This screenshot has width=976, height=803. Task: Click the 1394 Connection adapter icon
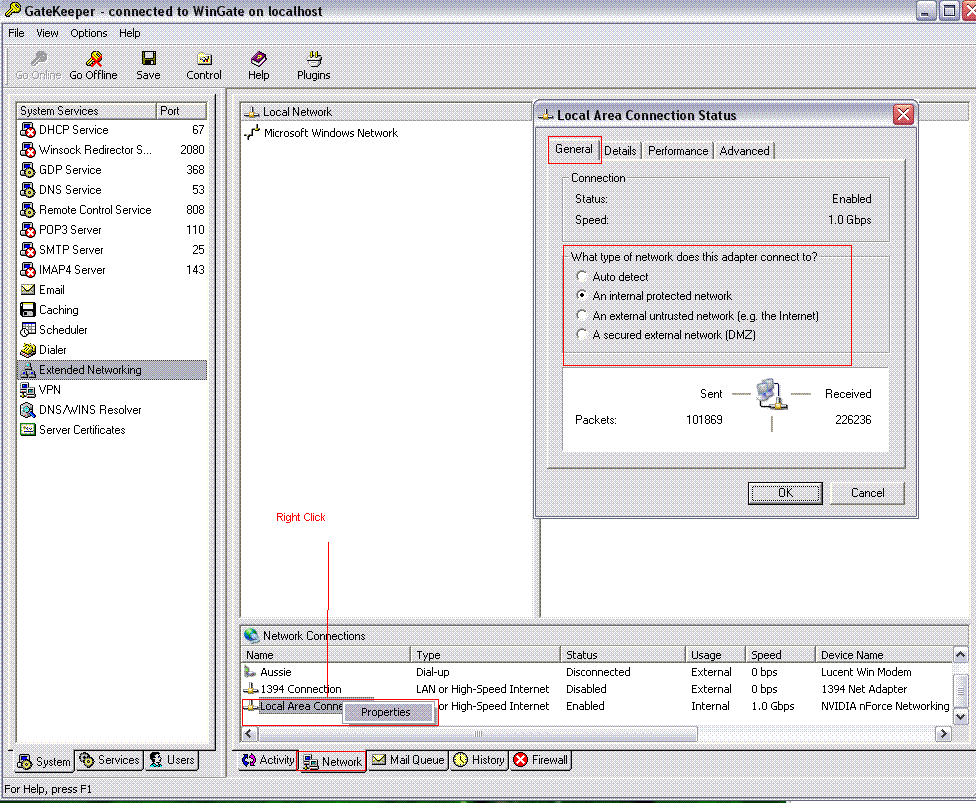[250, 688]
